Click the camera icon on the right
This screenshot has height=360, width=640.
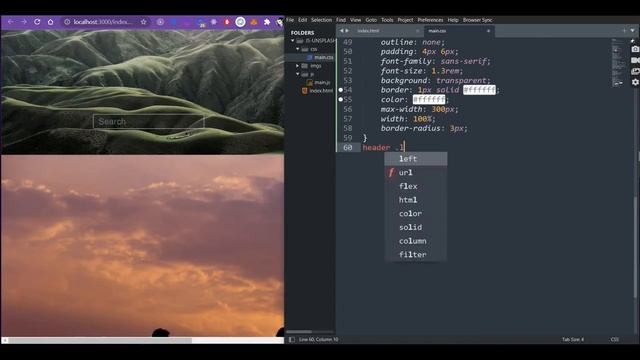pyautogui.click(x=635, y=49)
